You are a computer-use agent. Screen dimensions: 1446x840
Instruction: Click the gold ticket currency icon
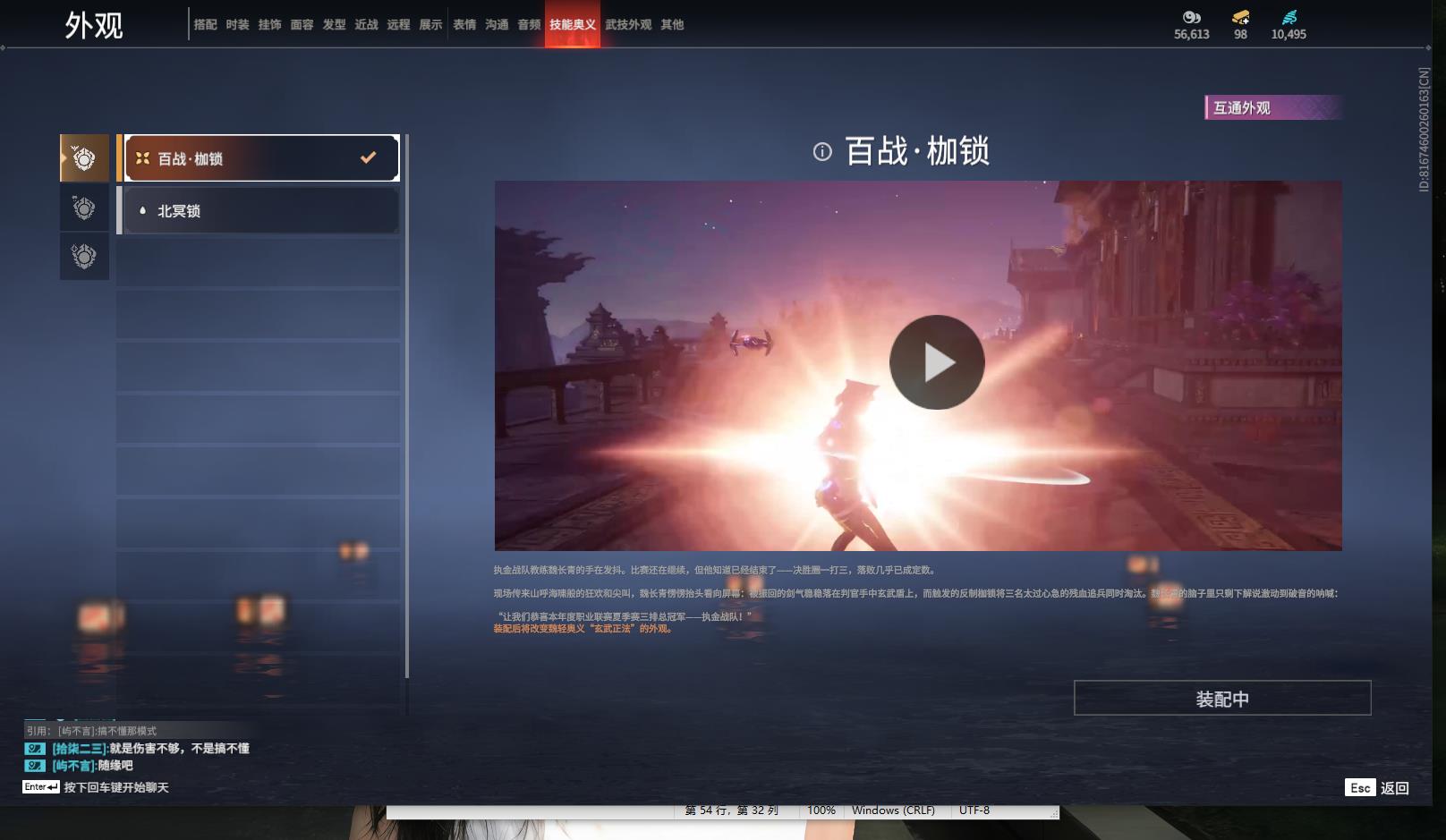1240,17
